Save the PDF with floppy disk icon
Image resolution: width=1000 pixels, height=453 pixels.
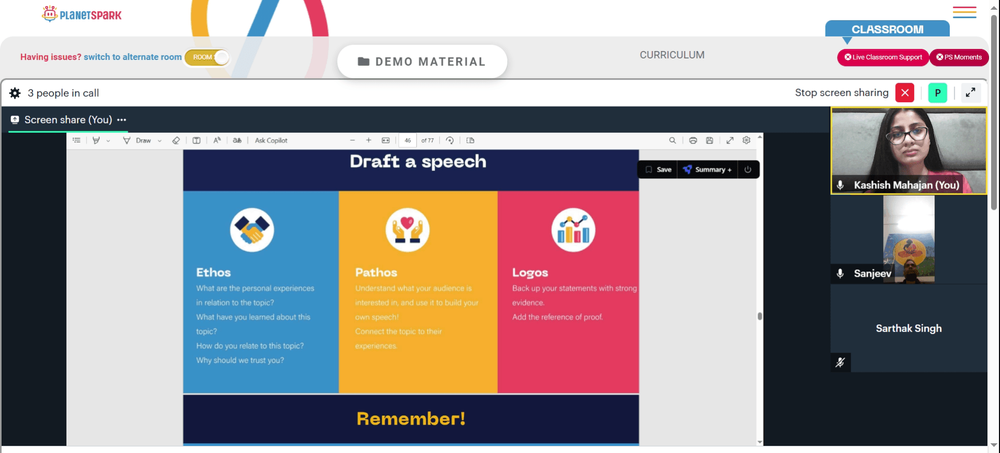(x=709, y=140)
